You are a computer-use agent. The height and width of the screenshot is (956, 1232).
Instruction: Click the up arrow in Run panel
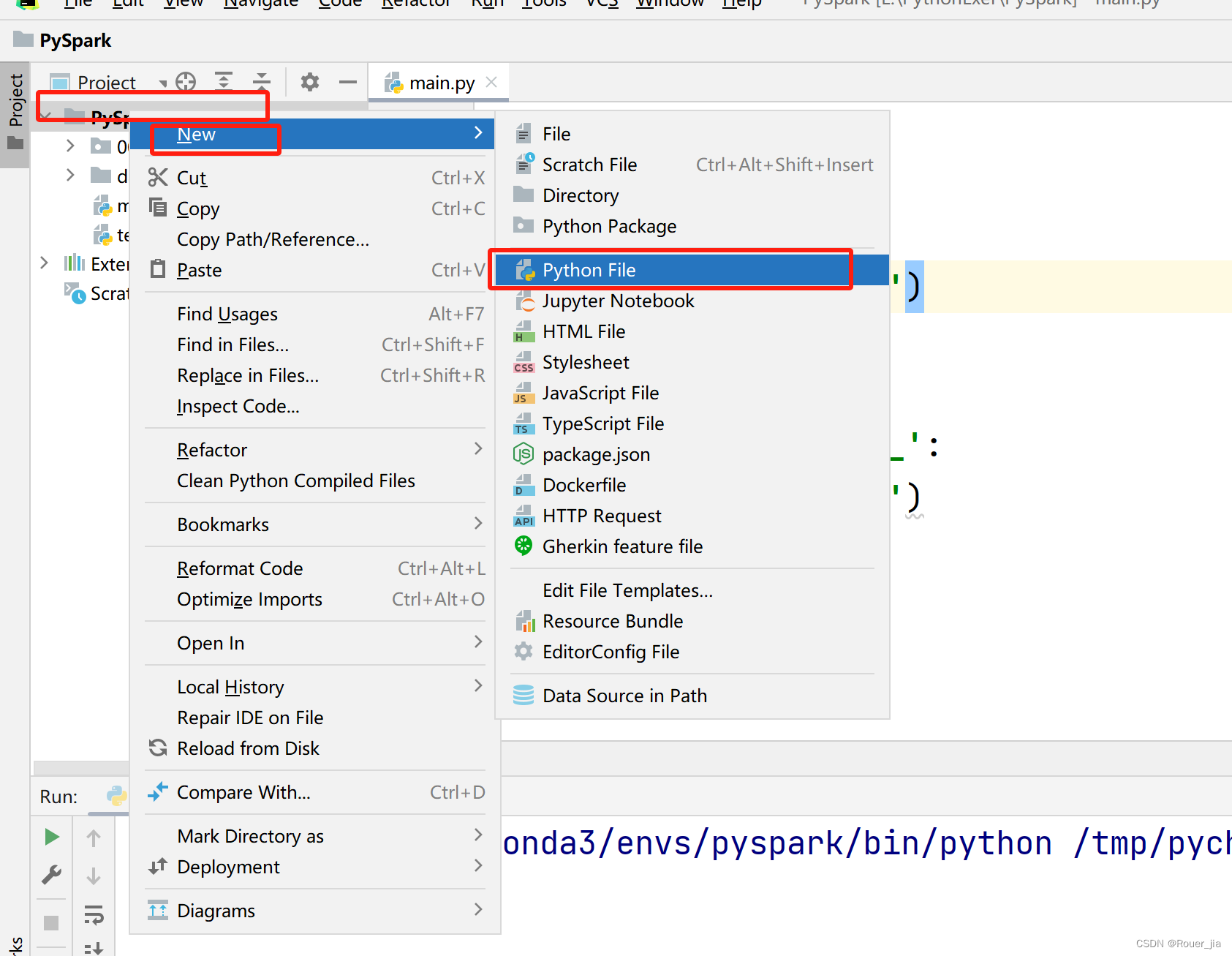coord(94,838)
